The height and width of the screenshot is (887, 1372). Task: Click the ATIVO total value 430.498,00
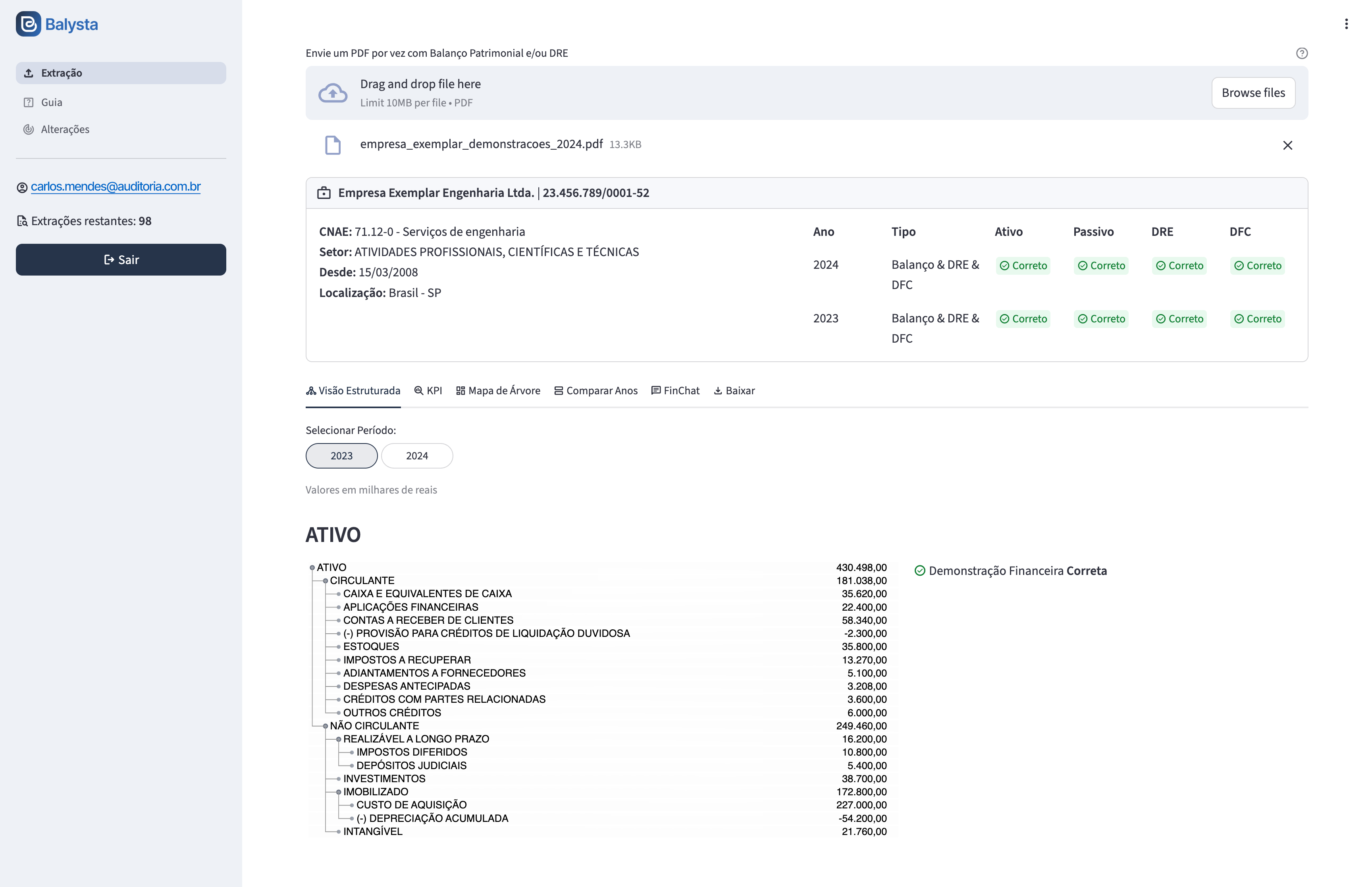(861, 568)
